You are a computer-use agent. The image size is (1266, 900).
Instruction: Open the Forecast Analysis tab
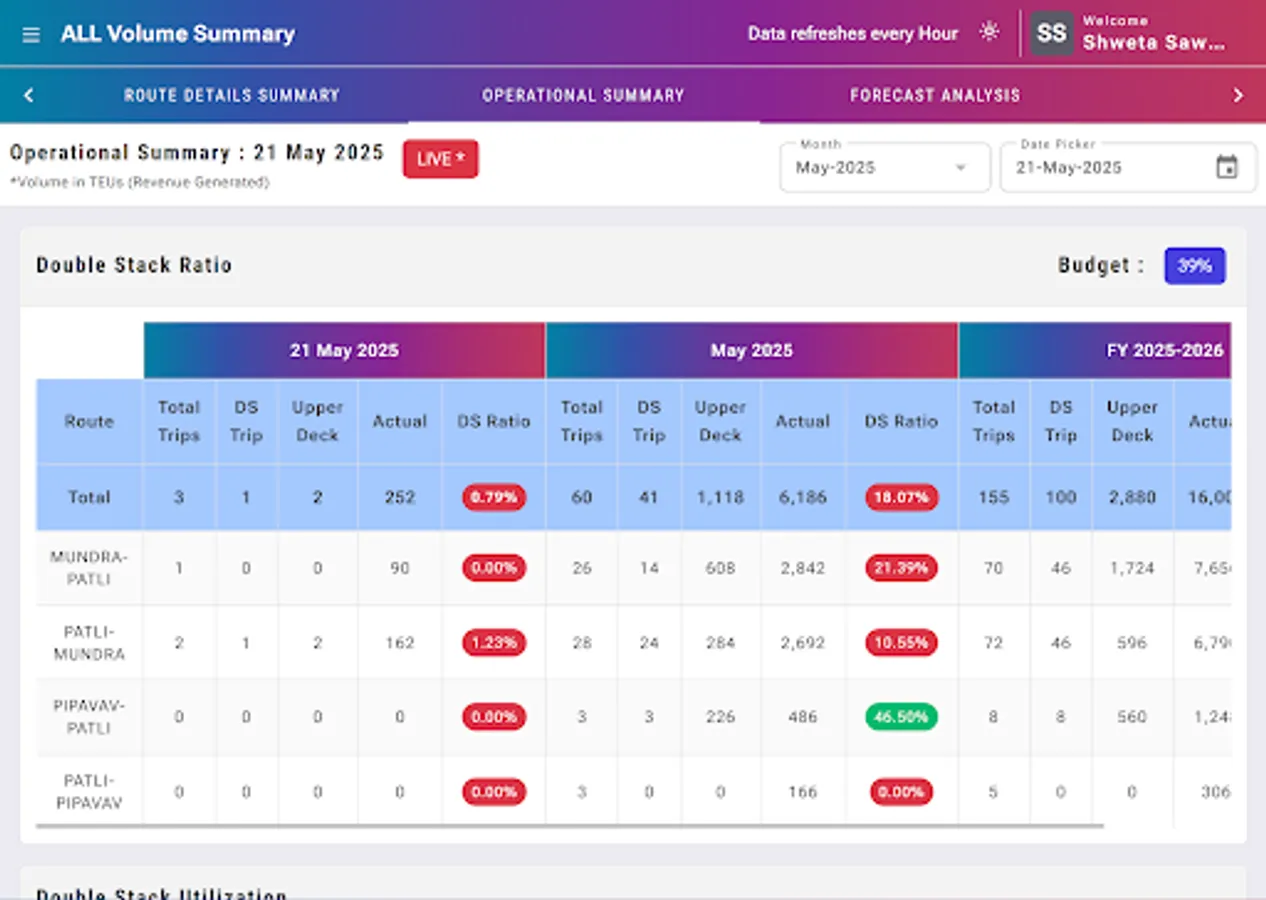pyautogui.click(x=933, y=95)
